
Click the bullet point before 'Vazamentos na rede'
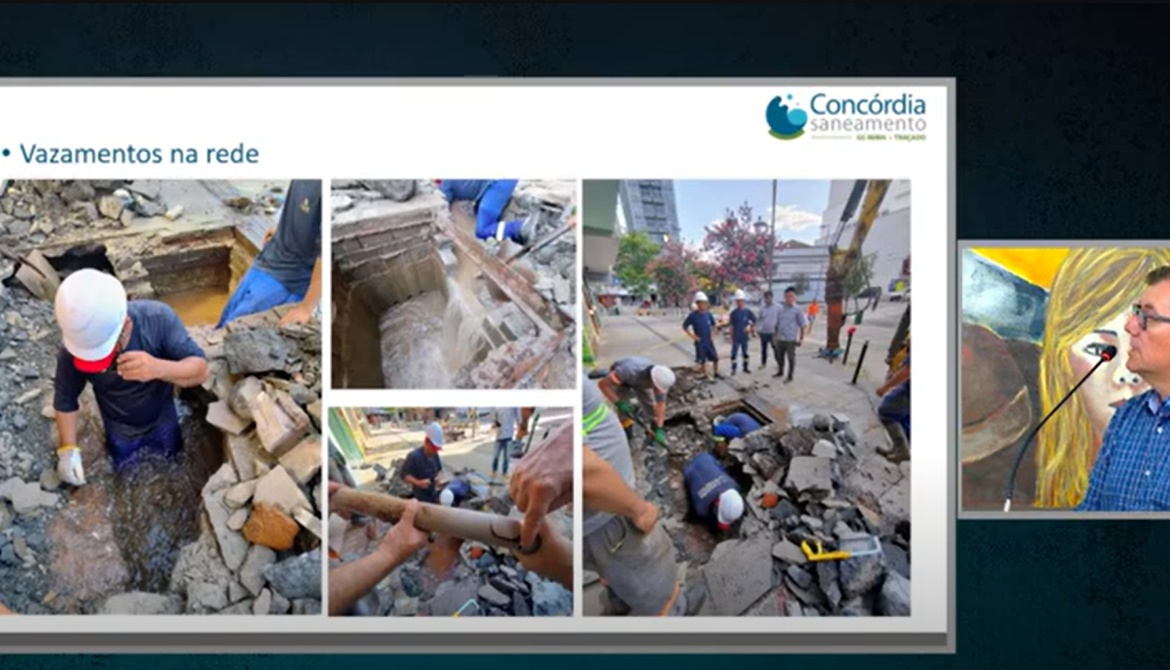(6, 155)
